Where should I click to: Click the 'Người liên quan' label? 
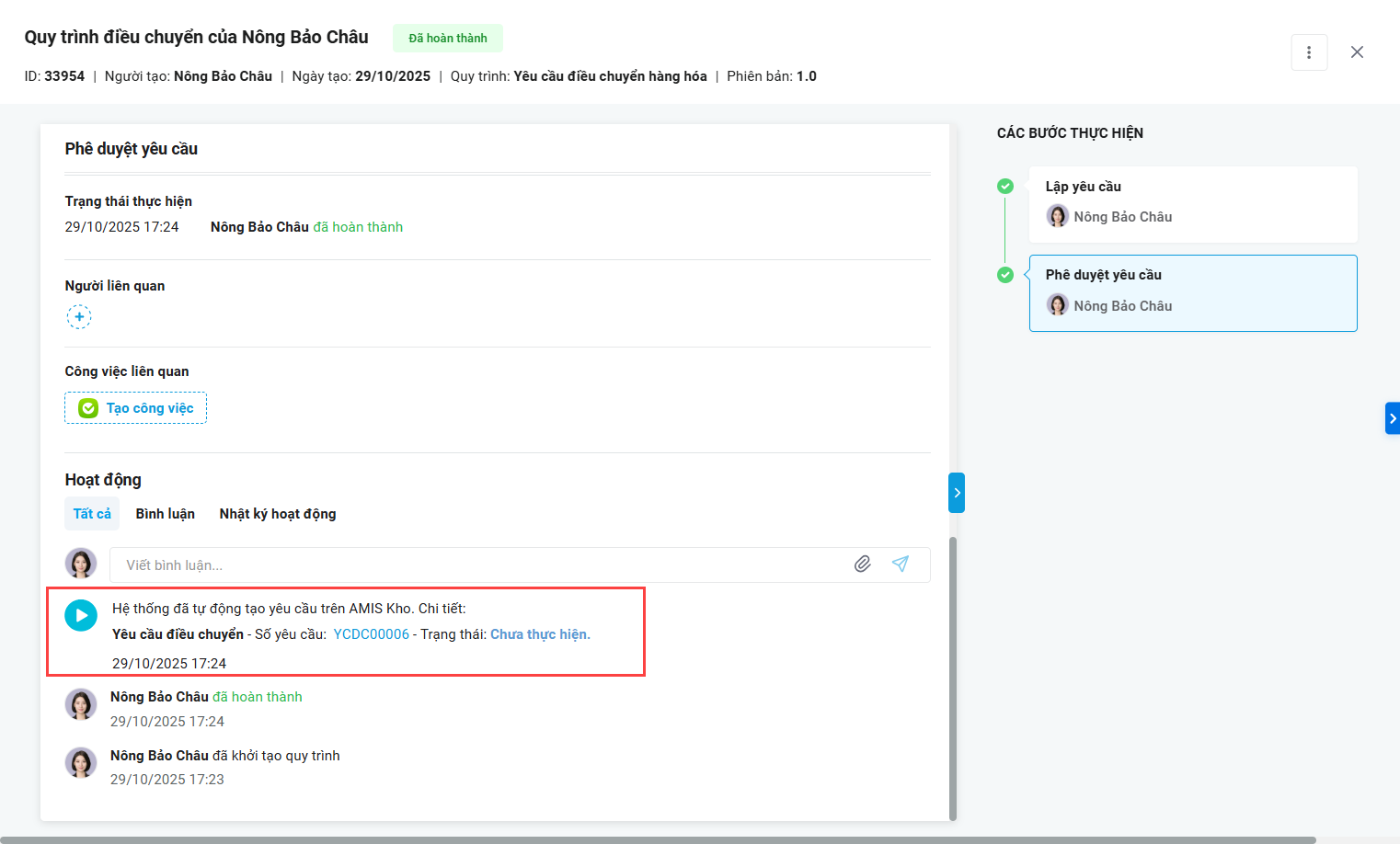pyautogui.click(x=115, y=286)
